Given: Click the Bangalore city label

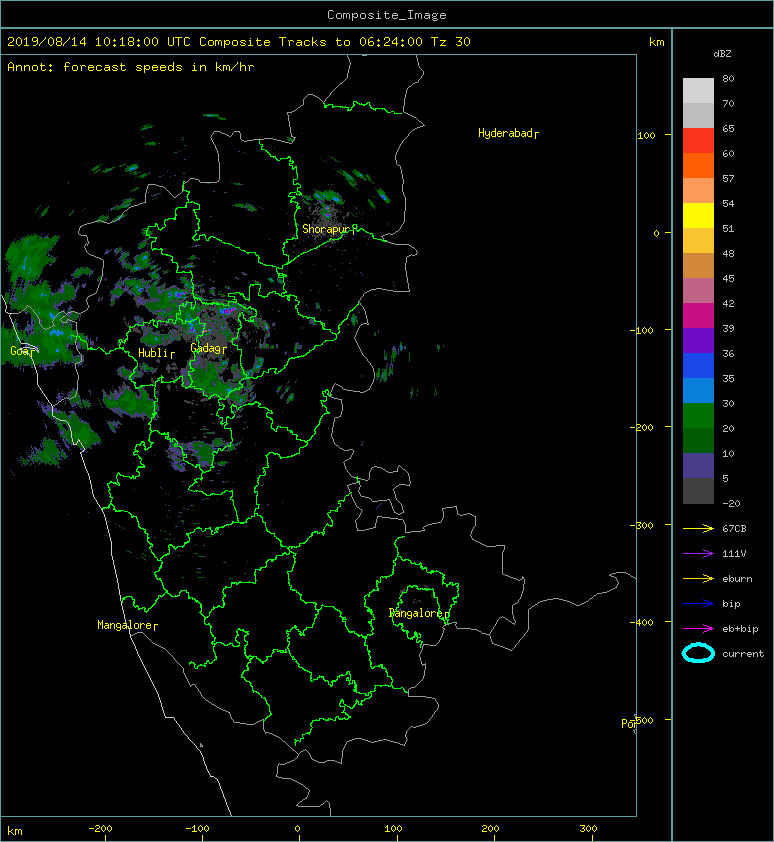Looking at the screenshot, I should click(416, 613).
